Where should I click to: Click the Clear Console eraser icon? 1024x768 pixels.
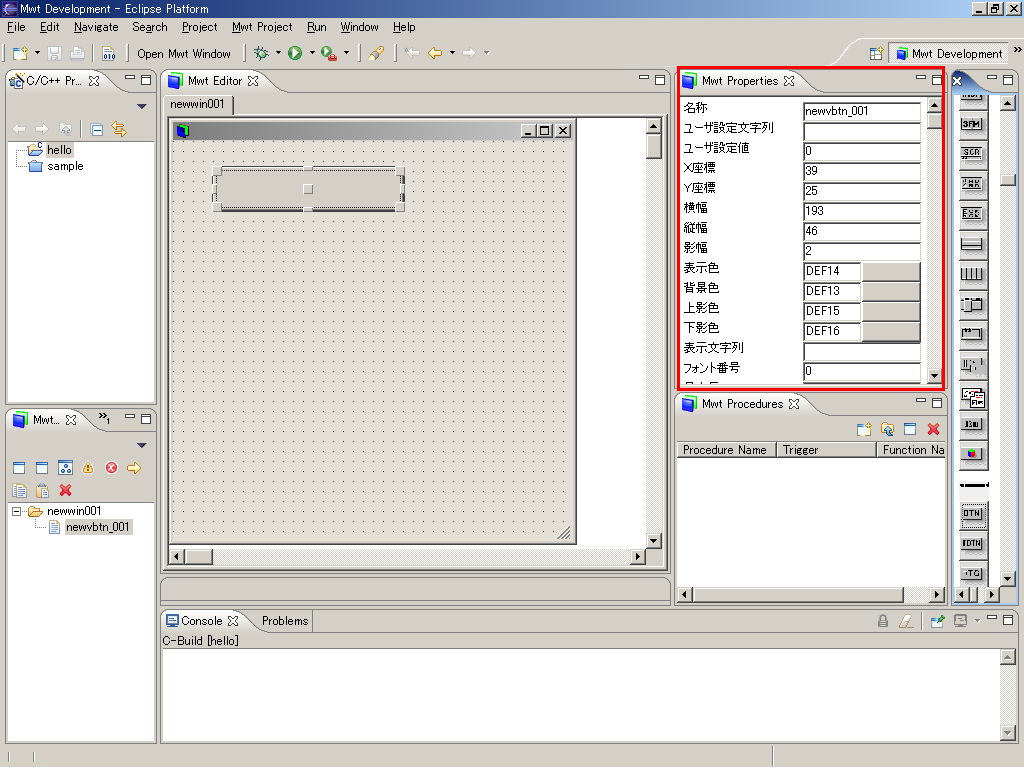pos(906,621)
